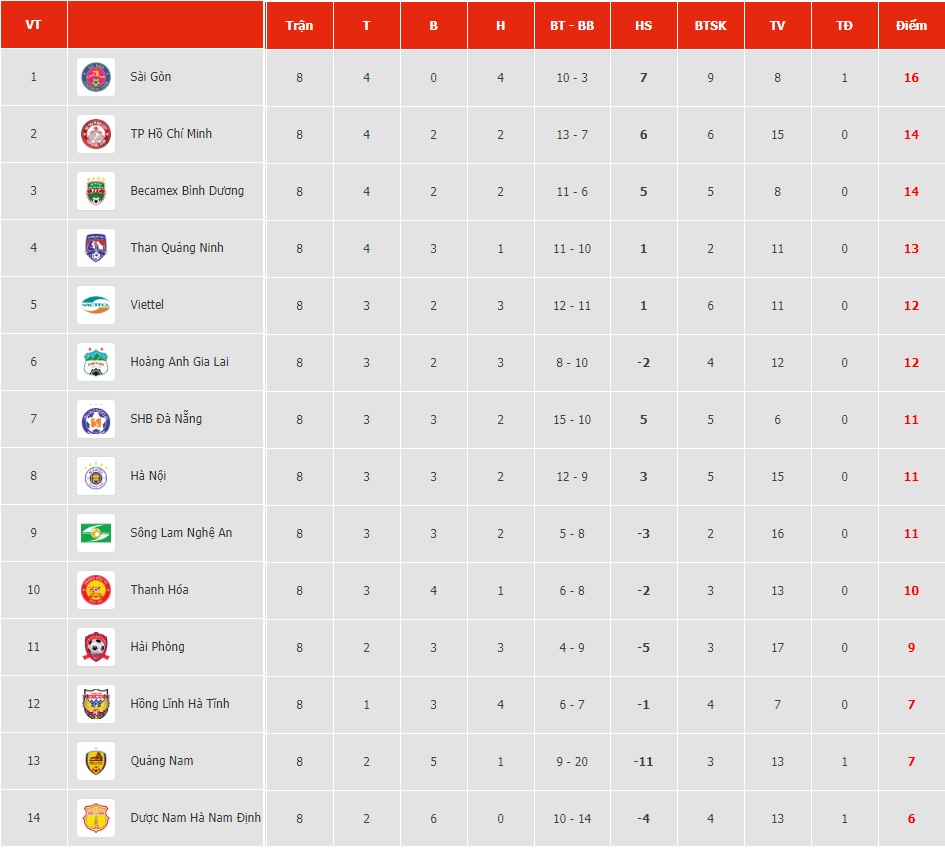945x848 pixels.
Task: Open the Hồng Lĩnh Hà Tĩnh team link
Action: point(180,704)
